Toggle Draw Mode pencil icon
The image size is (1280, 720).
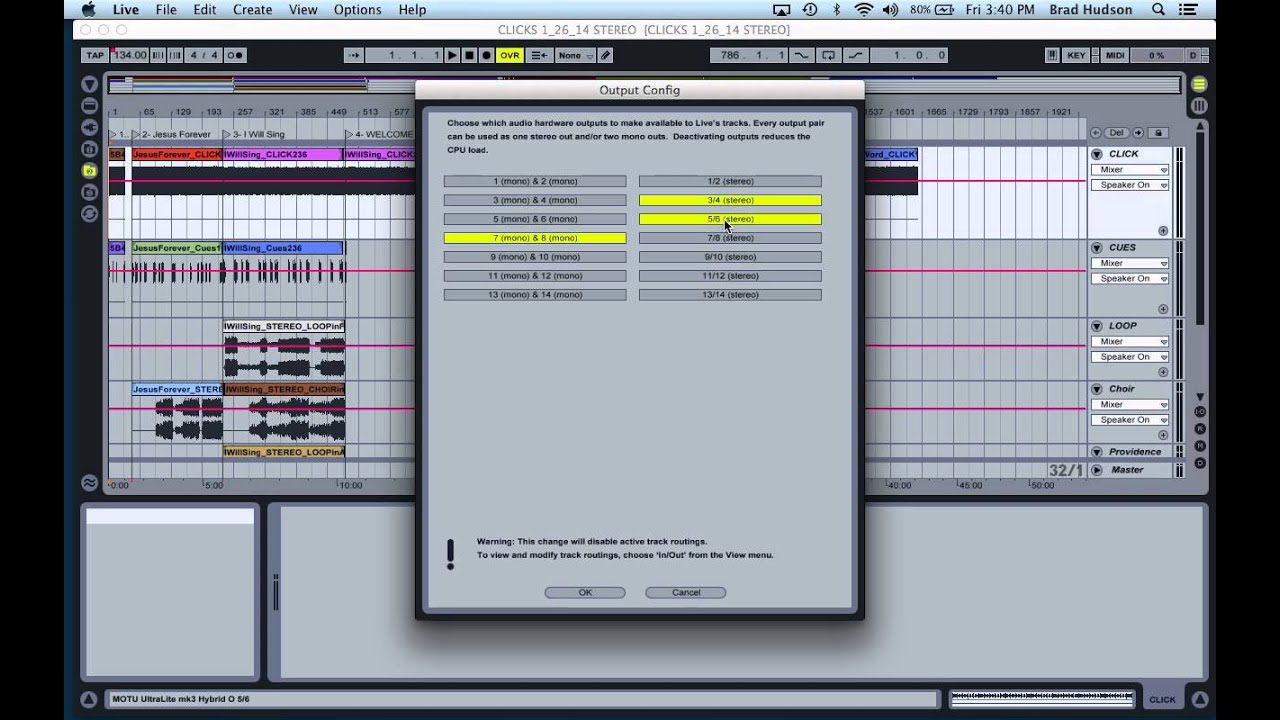coord(605,55)
